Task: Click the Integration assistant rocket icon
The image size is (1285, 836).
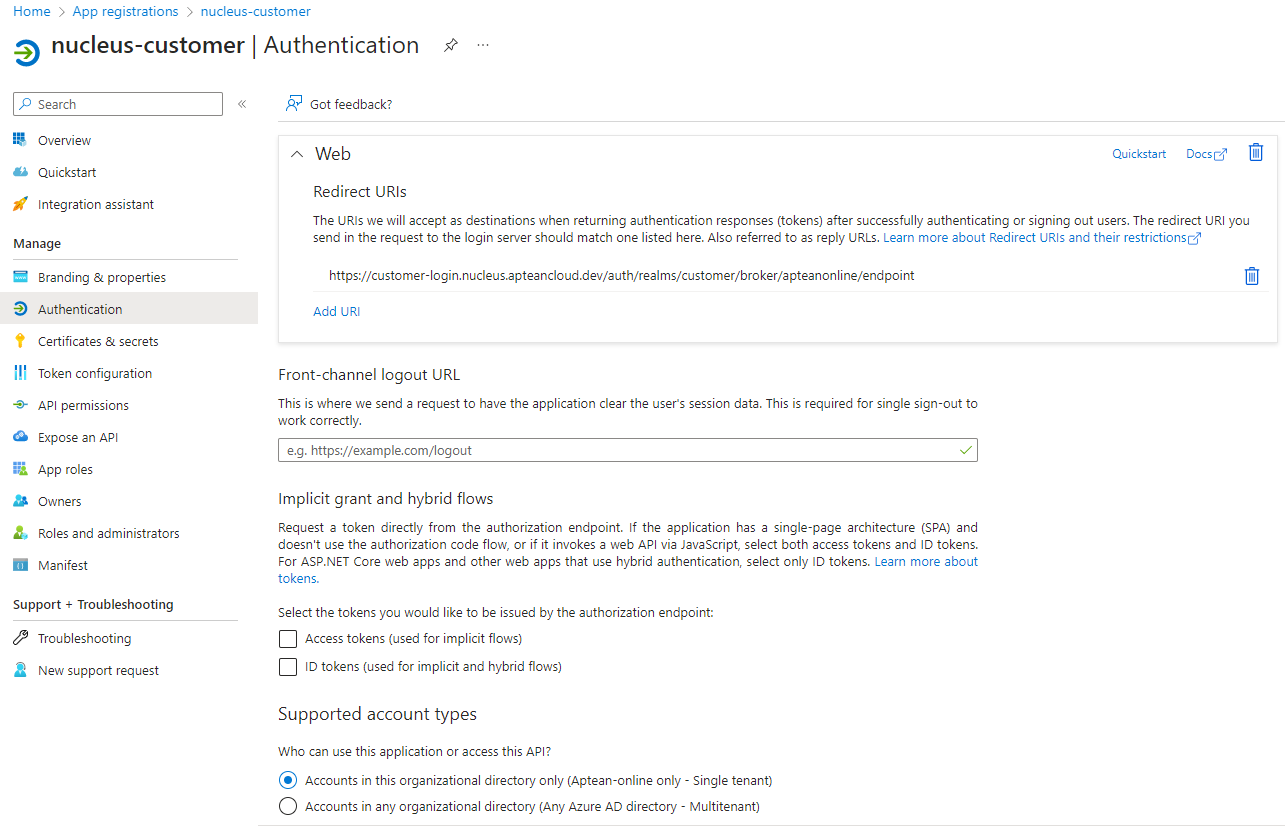Action: 20,204
